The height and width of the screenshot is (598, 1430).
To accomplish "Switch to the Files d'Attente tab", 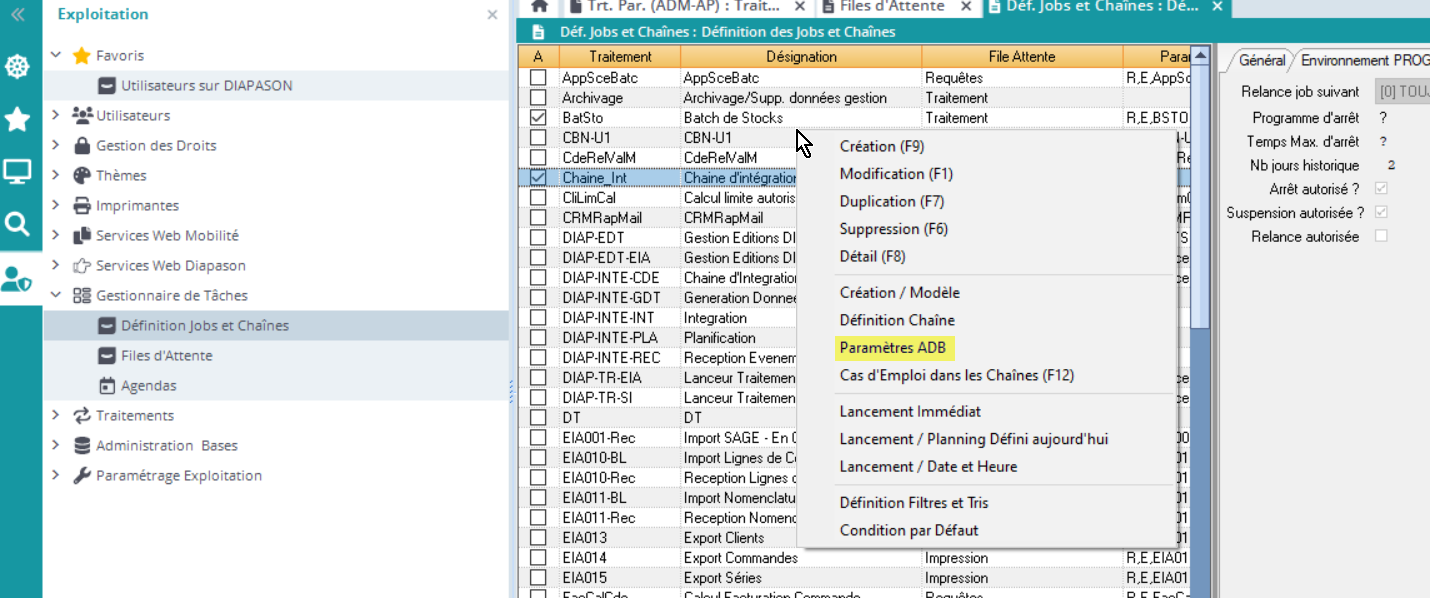I will coord(892,7).
